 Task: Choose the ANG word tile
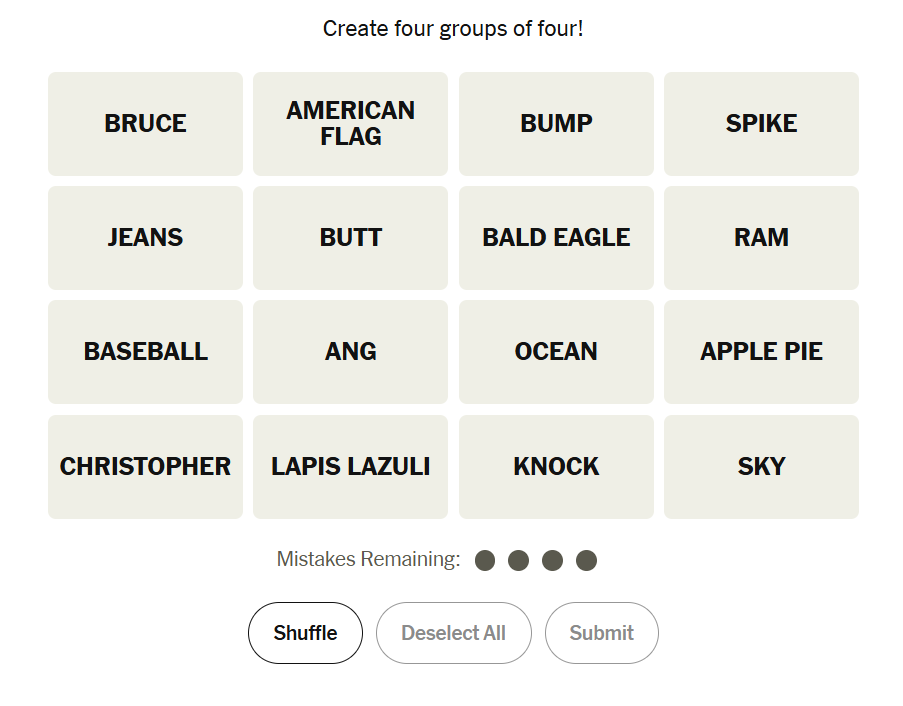pyautogui.click(x=350, y=352)
